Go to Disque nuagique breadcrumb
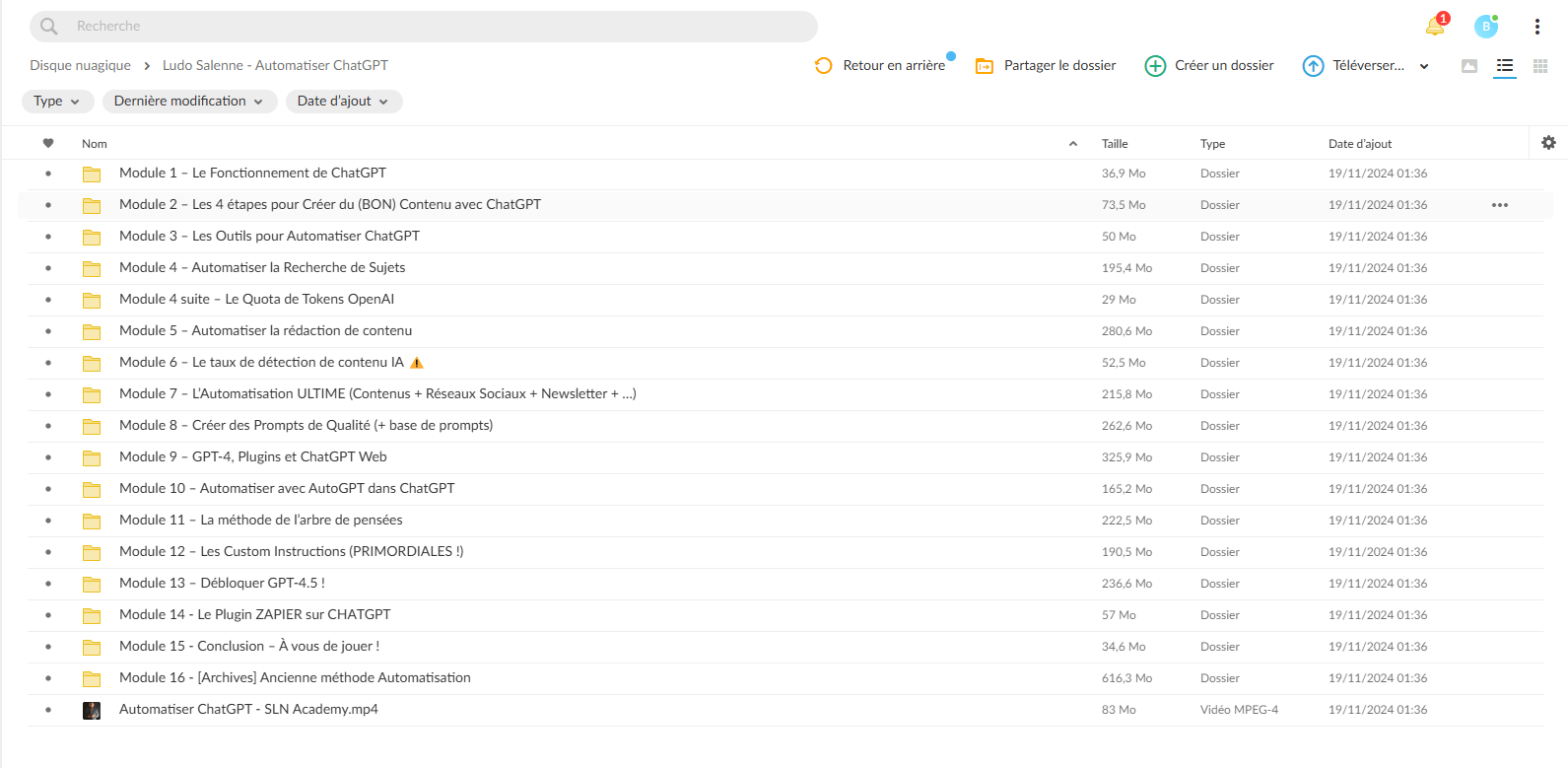 click(80, 66)
